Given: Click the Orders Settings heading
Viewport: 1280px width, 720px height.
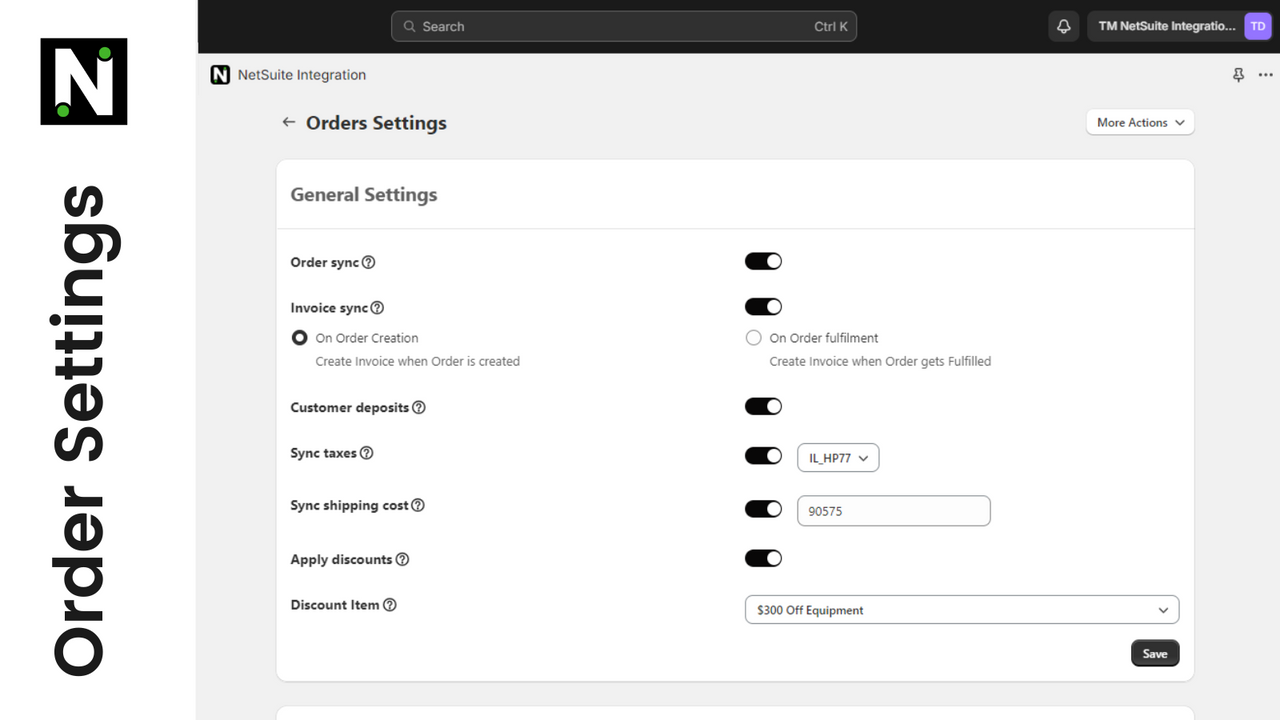Looking at the screenshot, I should click(376, 123).
